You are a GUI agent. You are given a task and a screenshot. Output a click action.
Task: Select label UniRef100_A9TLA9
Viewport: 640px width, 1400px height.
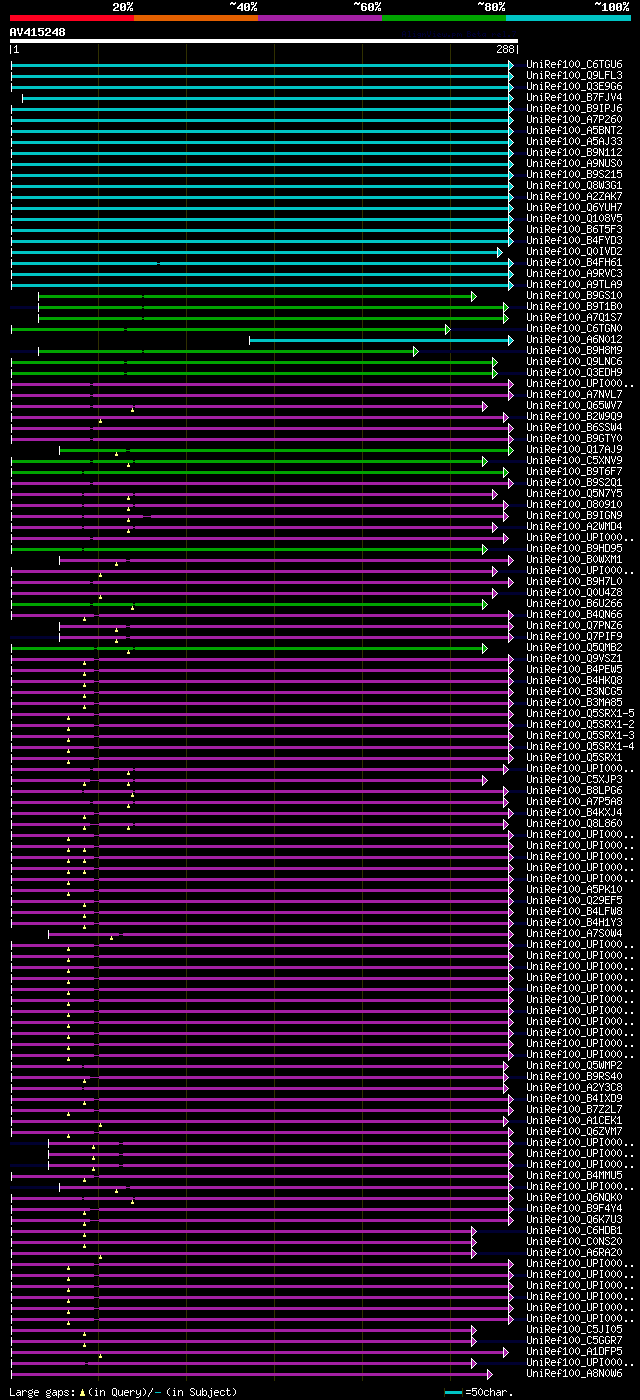click(x=574, y=284)
